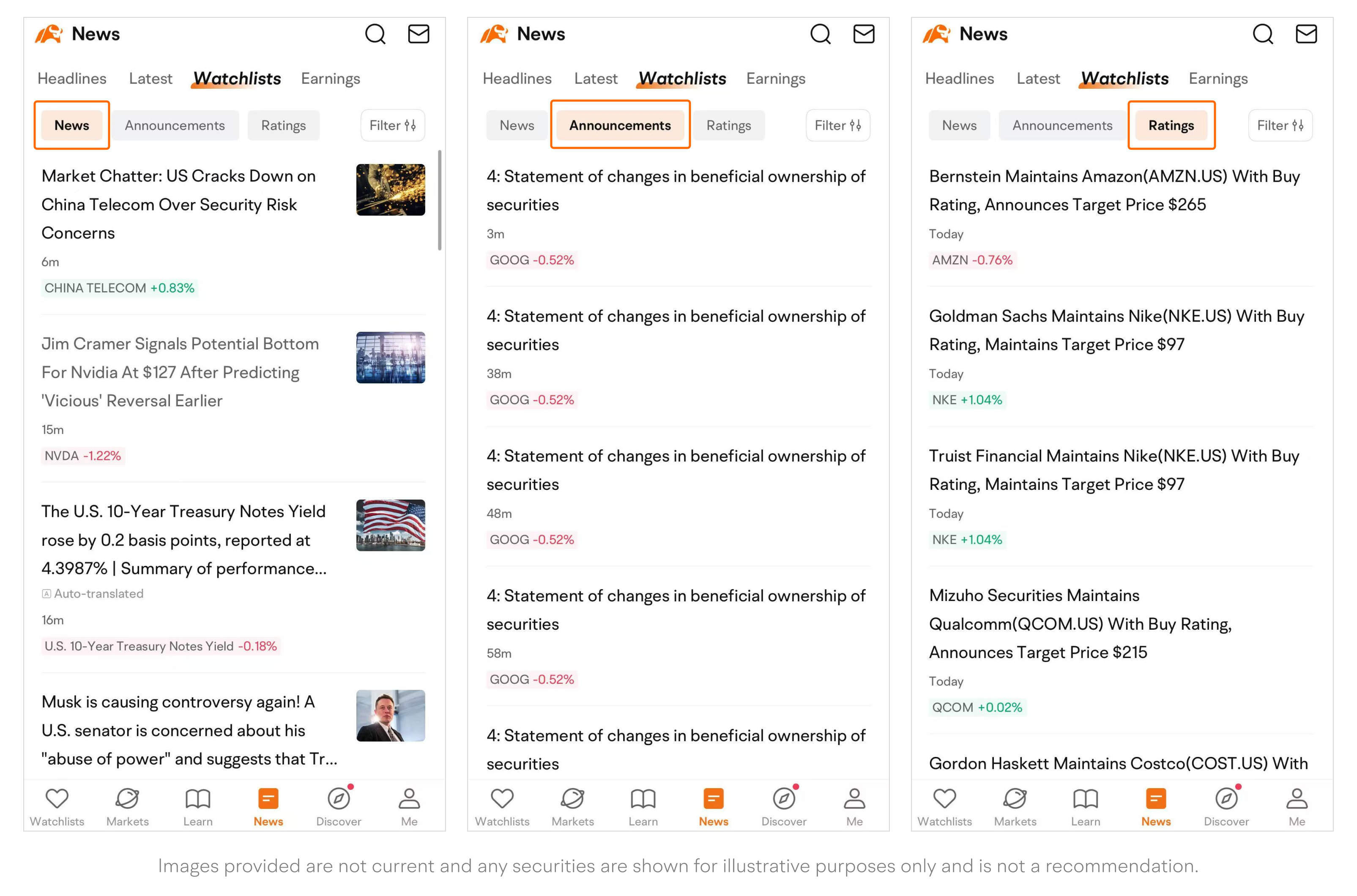Screen dimensions: 1357x896
Task: Open Filter options in left screen
Action: click(x=392, y=125)
